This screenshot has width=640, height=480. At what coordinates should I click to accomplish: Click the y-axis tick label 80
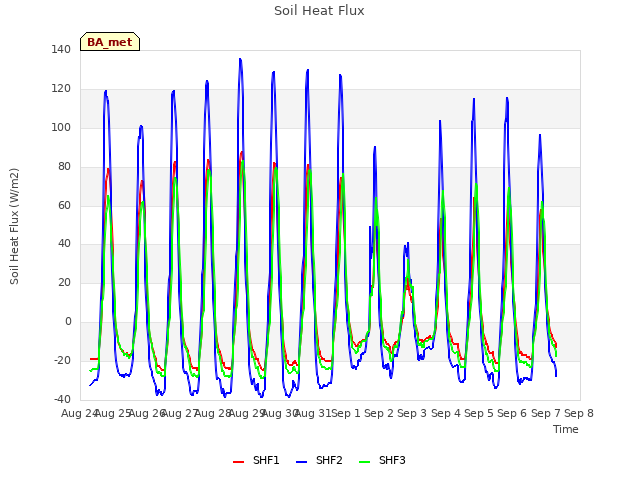point(64,166)
